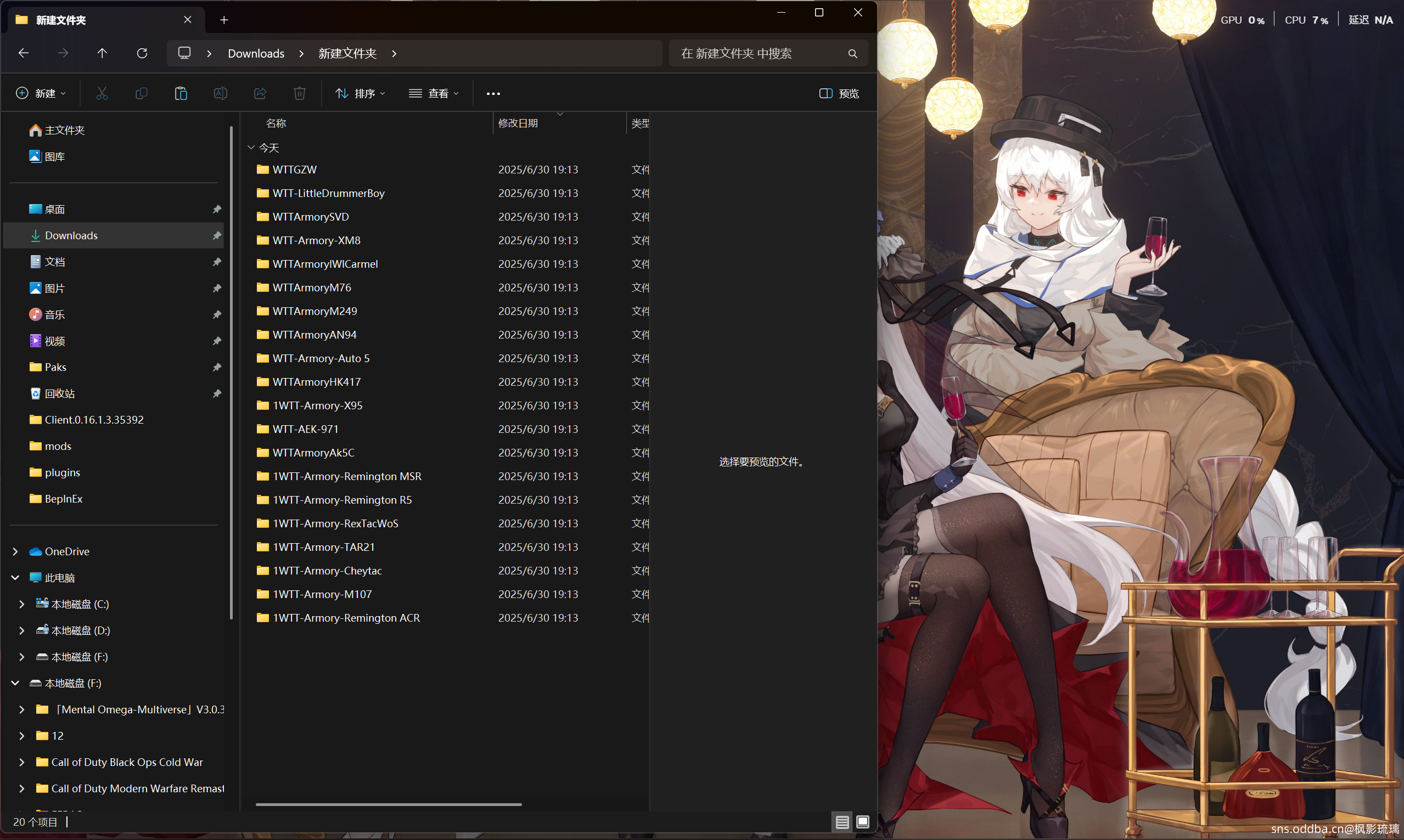This screenshot has width=1404, height=840.
Task: Toggle the 预览 preview pane
Action: coord(839,93)
